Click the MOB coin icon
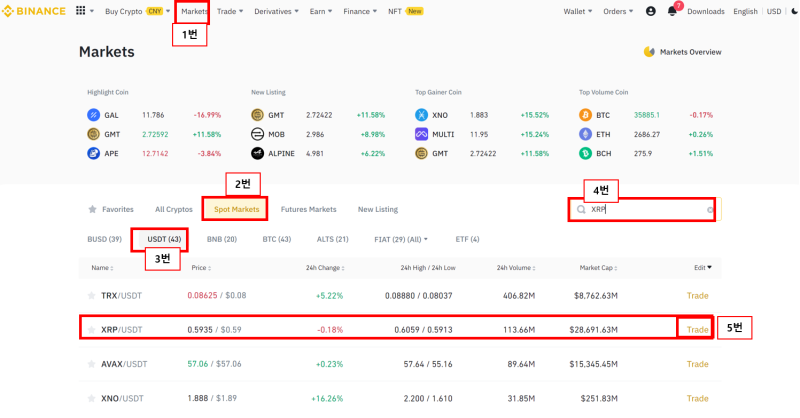The height and width of the screenshot is (418, 800). (x=258, y=134)
